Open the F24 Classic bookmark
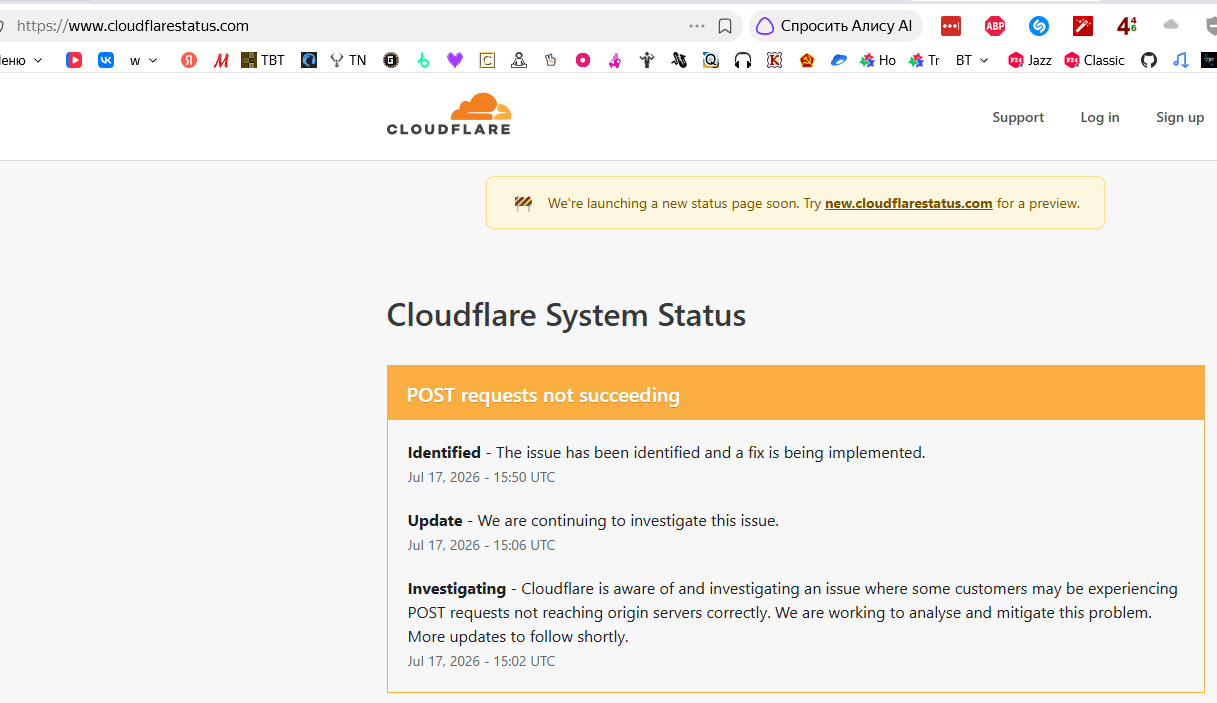The image size is (1217, 703). [1095, 60]
